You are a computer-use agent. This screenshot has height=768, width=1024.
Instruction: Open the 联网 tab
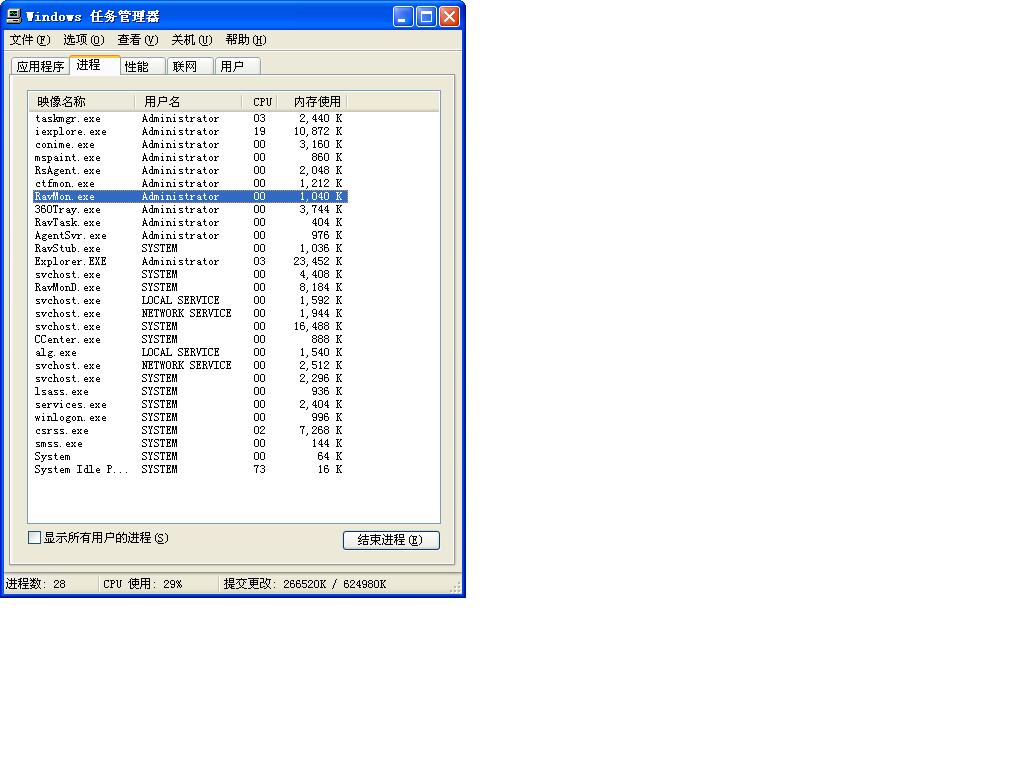[190, 67]
